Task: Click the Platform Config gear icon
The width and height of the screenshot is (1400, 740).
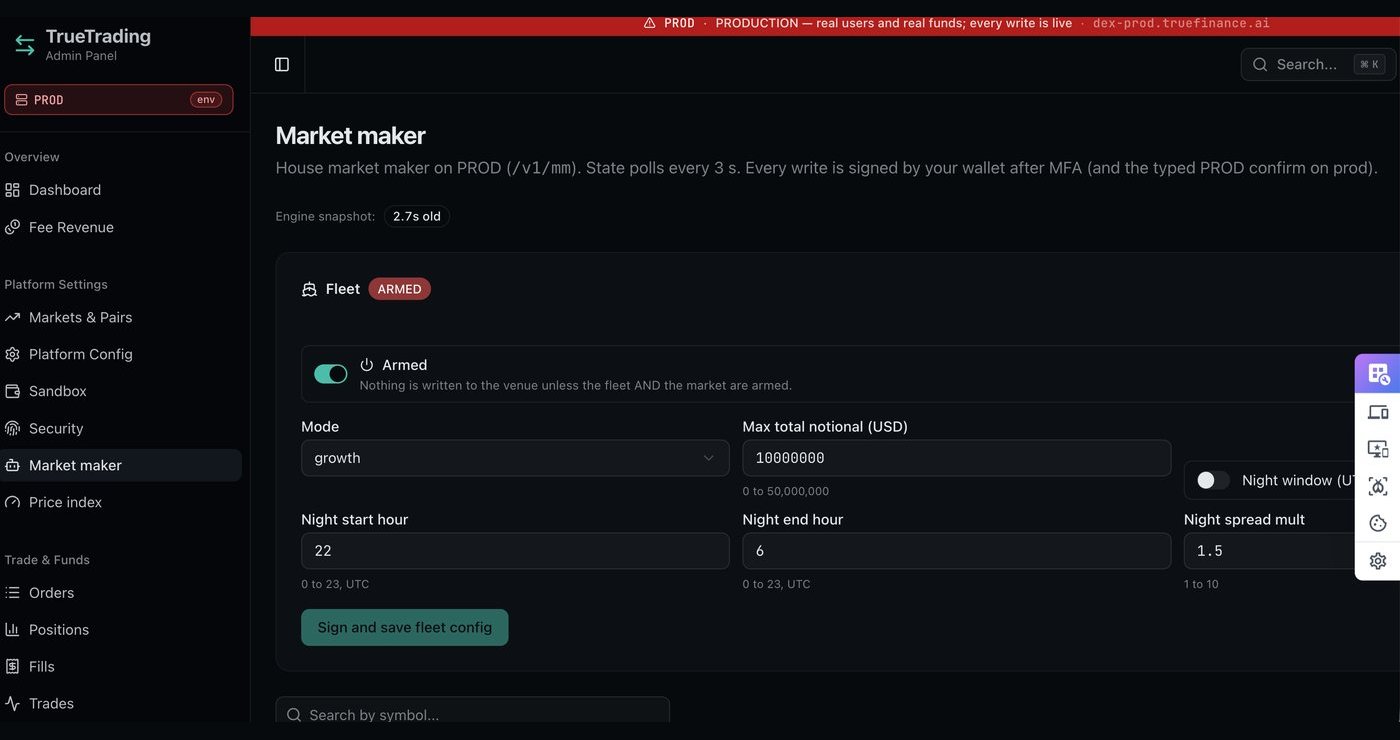Action: pyautogui.click(x=12, y=354)
